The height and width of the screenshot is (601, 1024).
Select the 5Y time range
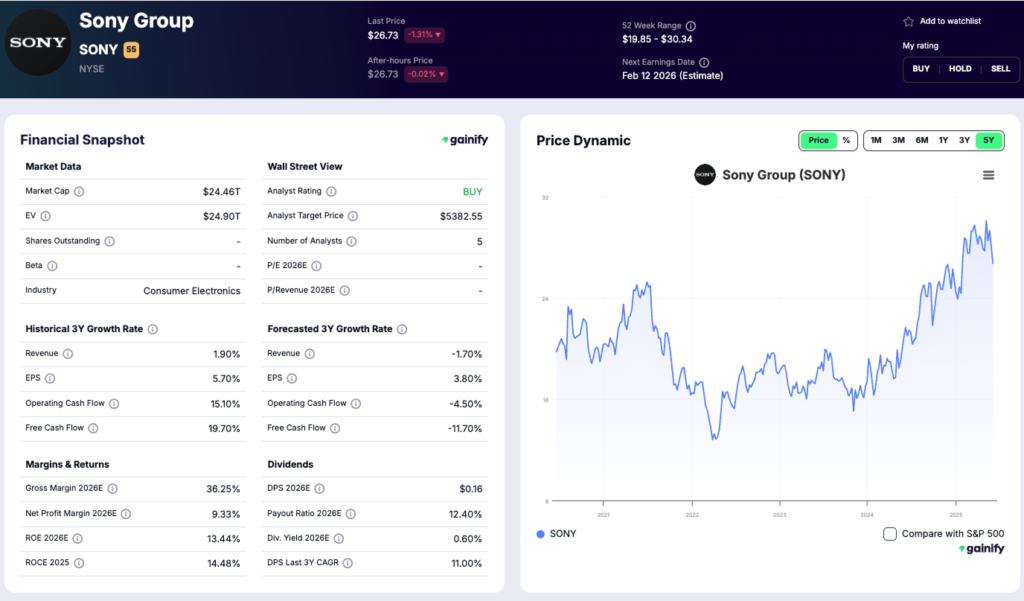(988, 140)
